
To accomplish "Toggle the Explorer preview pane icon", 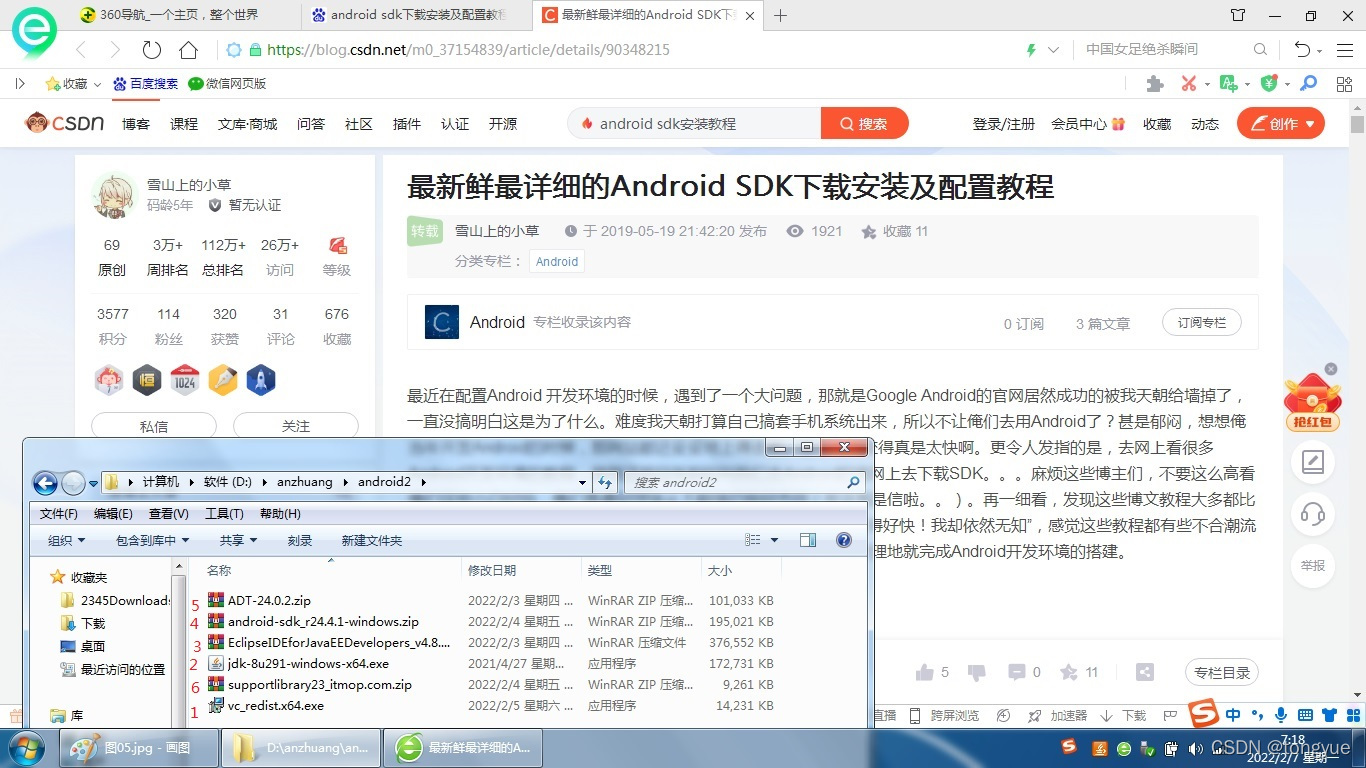I will coord(808,540).
